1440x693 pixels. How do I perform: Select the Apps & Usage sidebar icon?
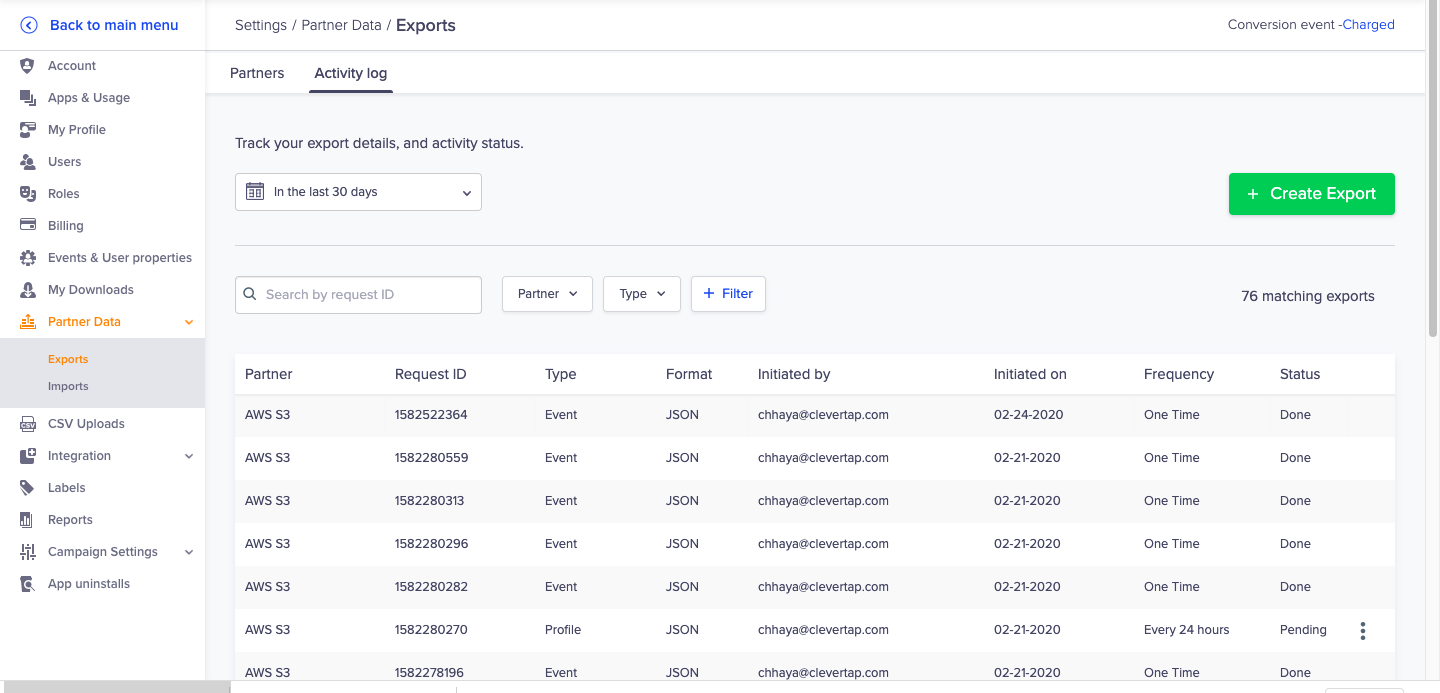coord(27,97)
